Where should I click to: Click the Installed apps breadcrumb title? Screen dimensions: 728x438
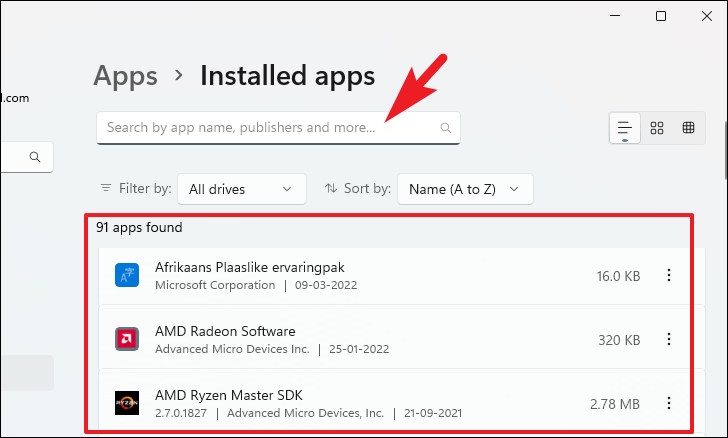[x=287, y=75]
